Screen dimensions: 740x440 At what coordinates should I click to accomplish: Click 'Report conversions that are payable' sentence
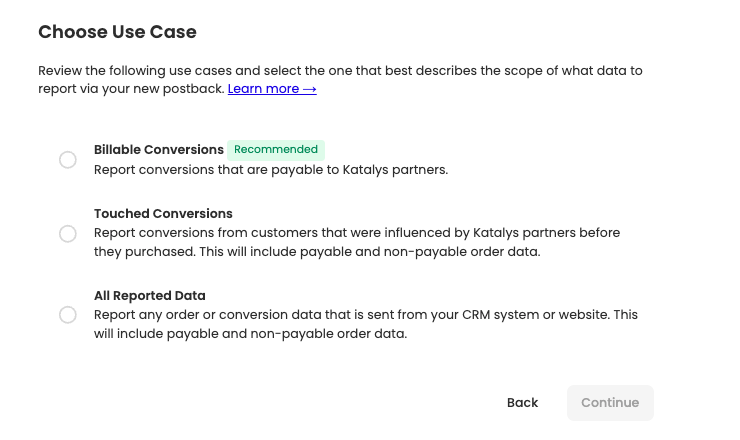click(200, 169)
